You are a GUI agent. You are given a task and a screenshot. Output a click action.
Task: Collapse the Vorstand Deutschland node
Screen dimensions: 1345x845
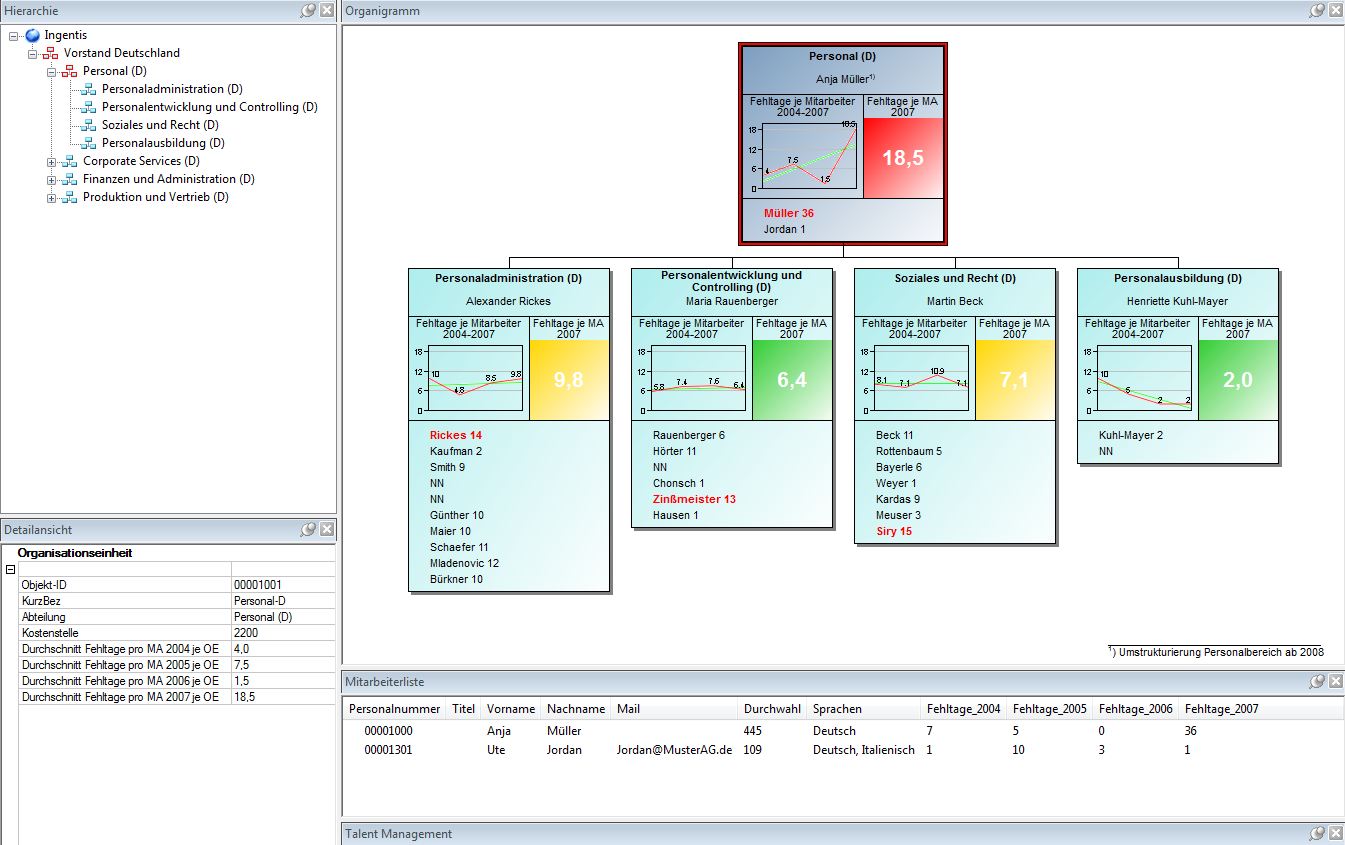click(x=32, y=53)
